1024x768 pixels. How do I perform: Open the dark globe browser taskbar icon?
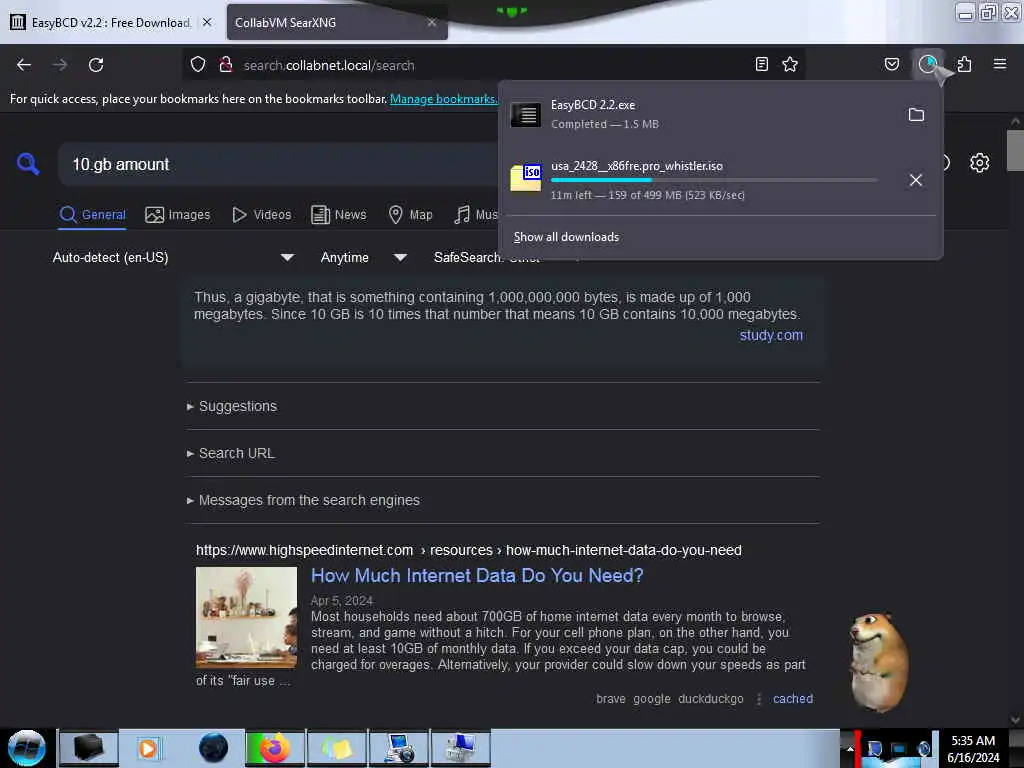(213, 748)
